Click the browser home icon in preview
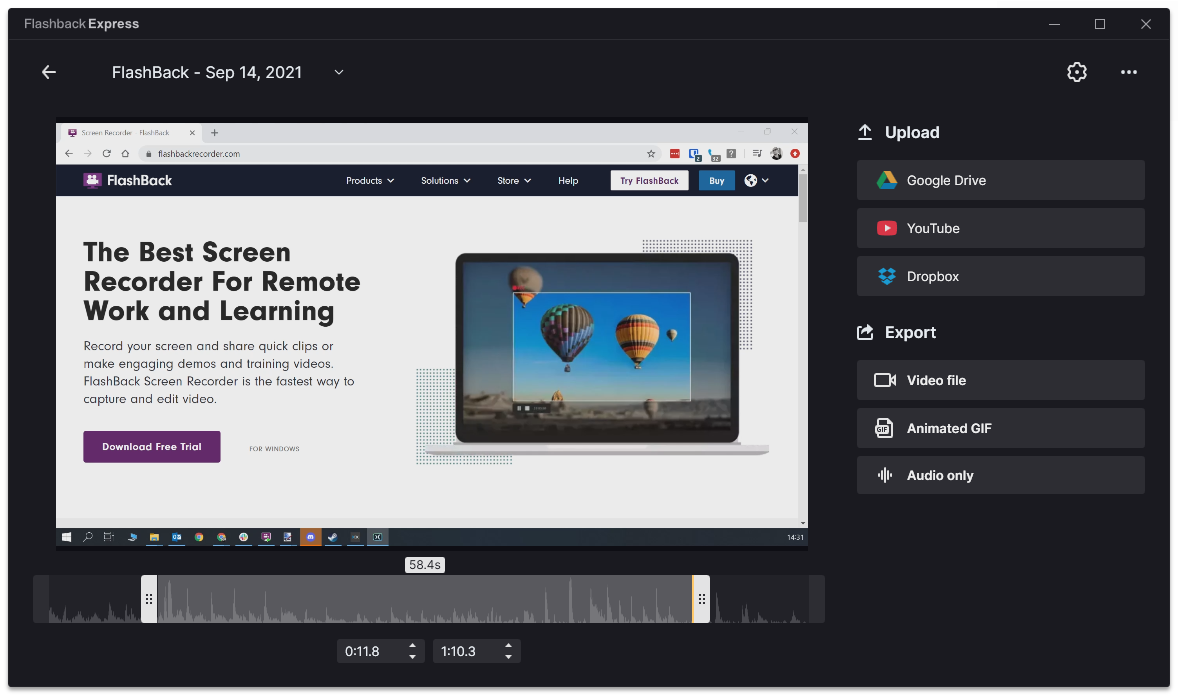The height and width of the screenshot is (695, 1178). tap(125, 153)
